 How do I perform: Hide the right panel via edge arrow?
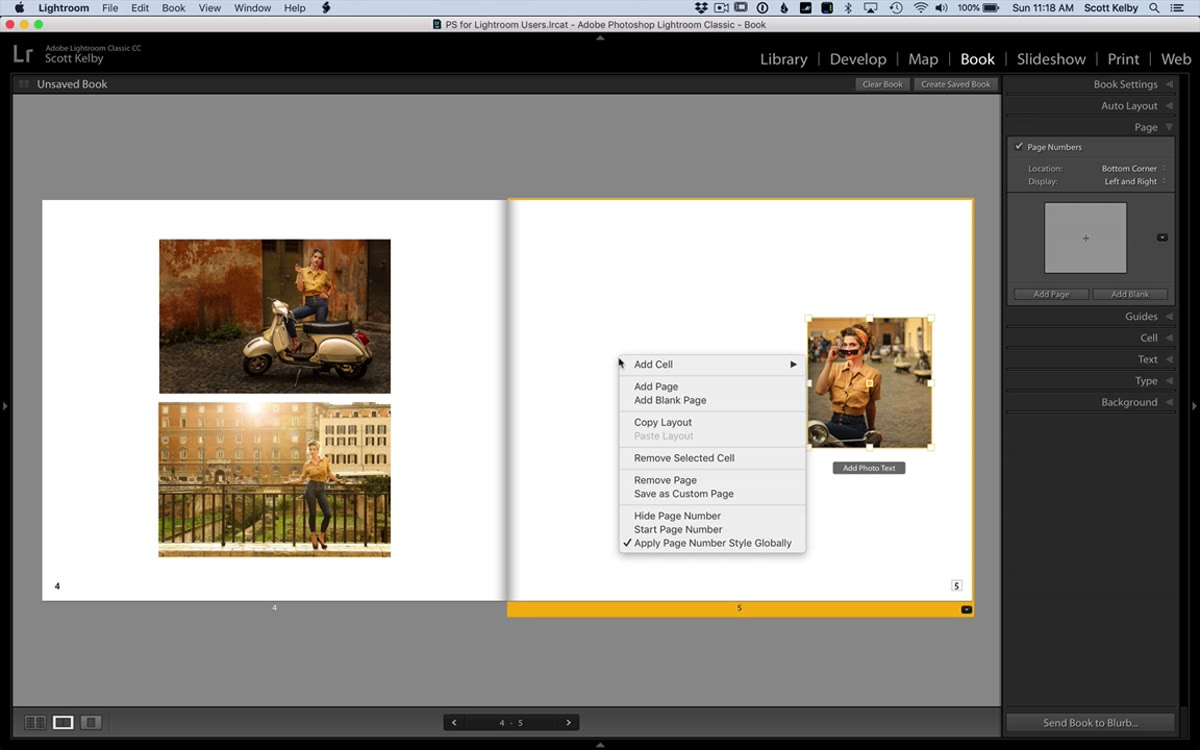coord(1194,406)
